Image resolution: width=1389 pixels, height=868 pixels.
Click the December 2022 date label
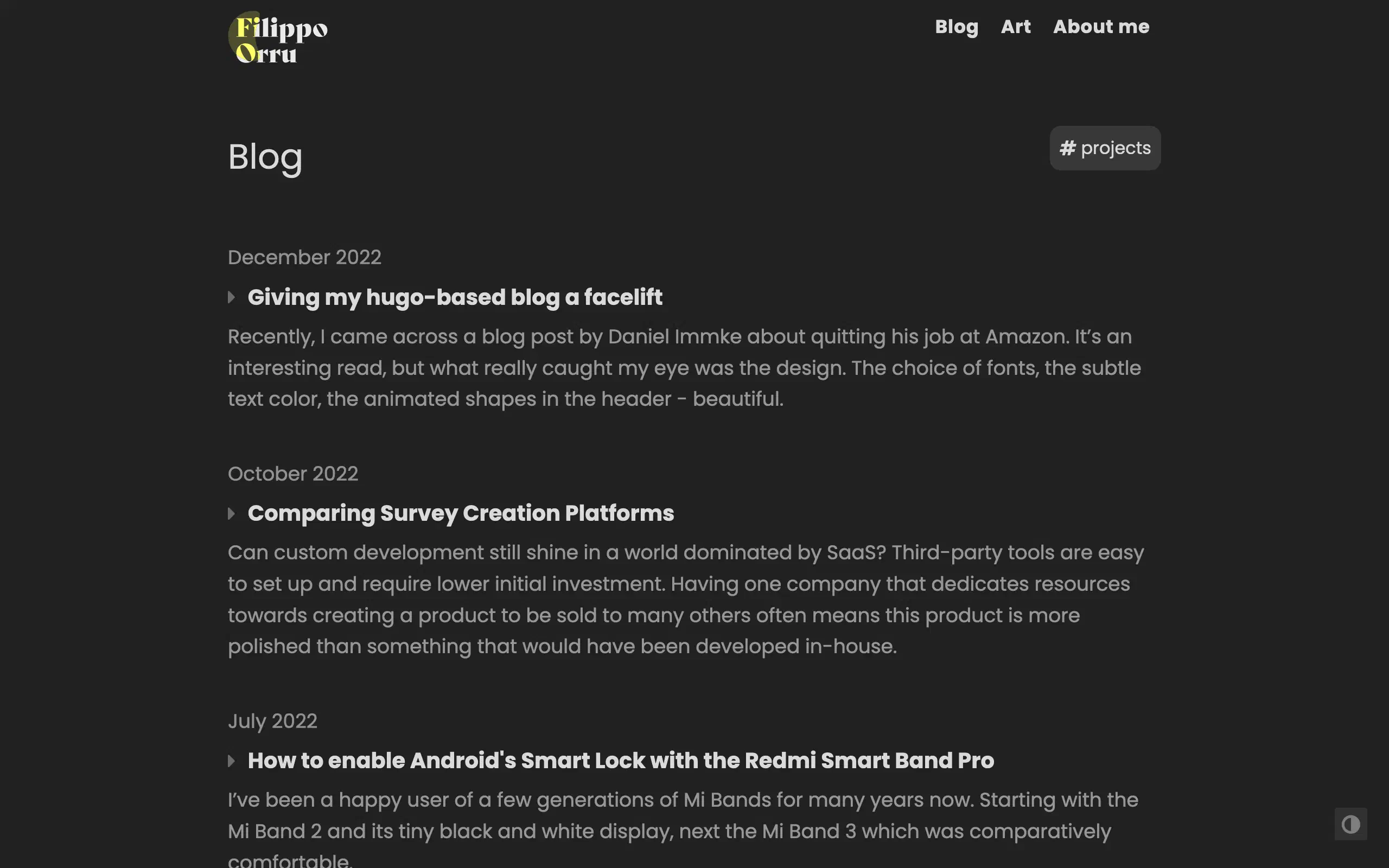pyautogui.click(x=304, y=257)
